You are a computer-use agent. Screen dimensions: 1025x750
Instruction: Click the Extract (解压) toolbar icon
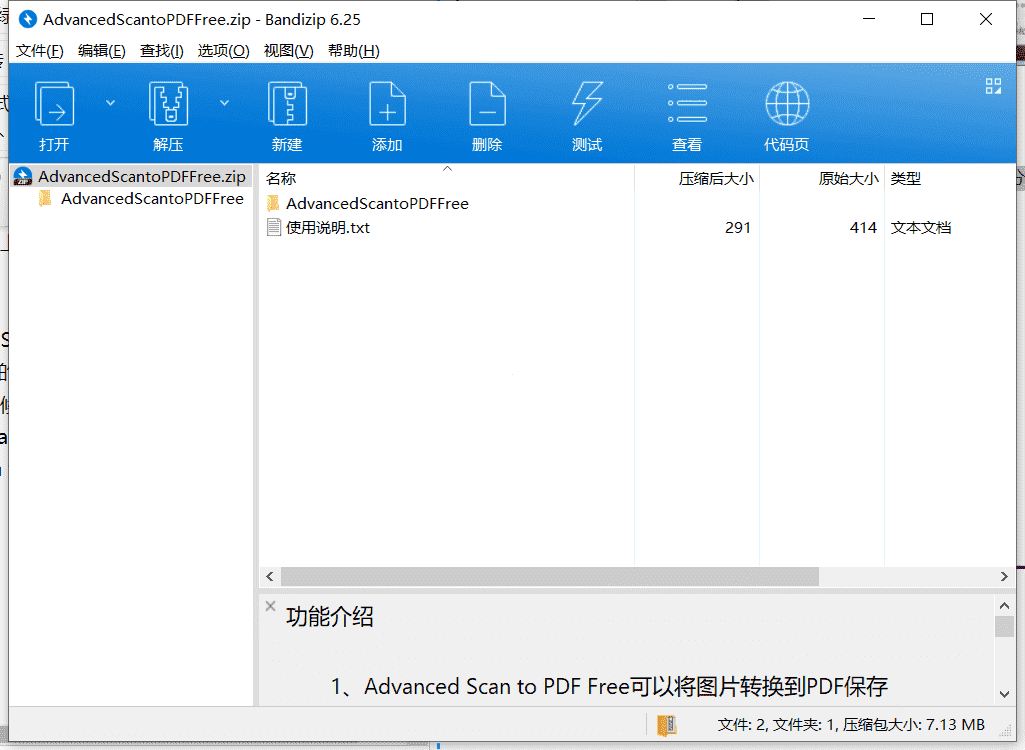tap(169, 104)
